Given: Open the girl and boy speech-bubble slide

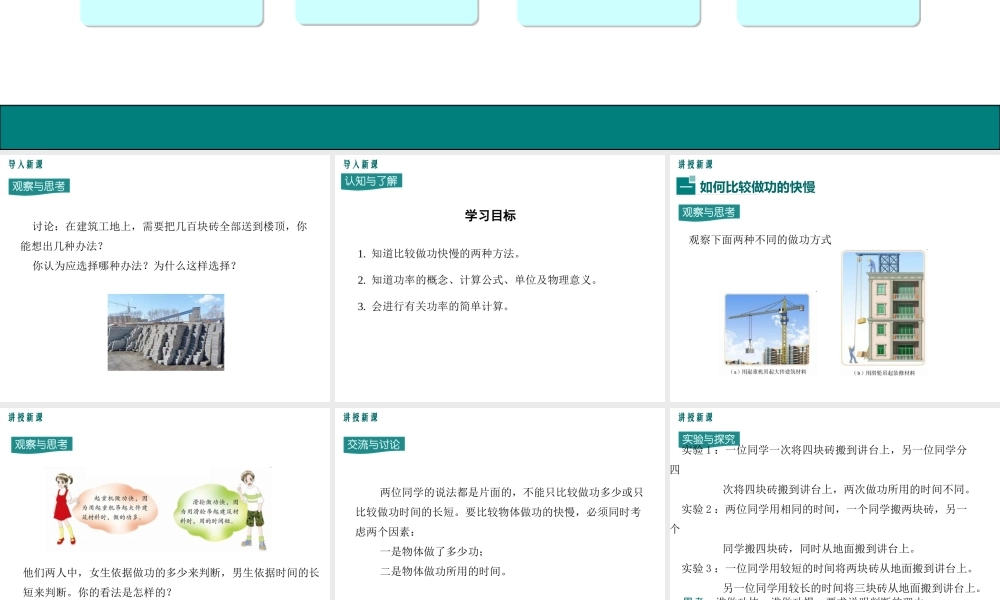Looking at the screenshot, I should [x=165, y=504].
